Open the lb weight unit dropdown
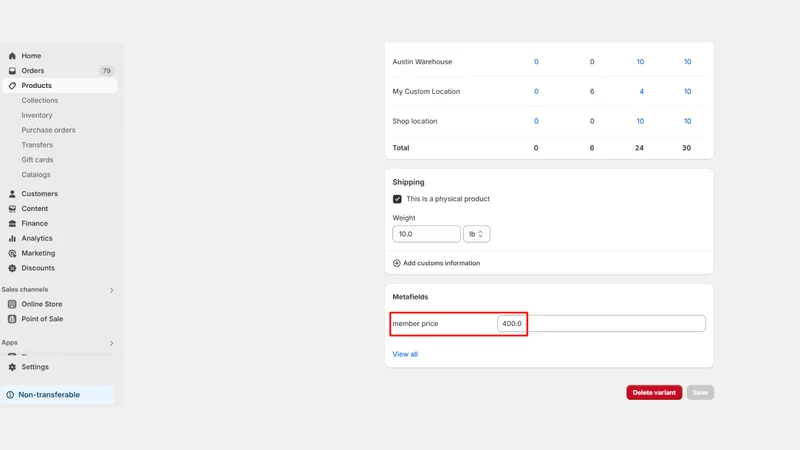 477,234
